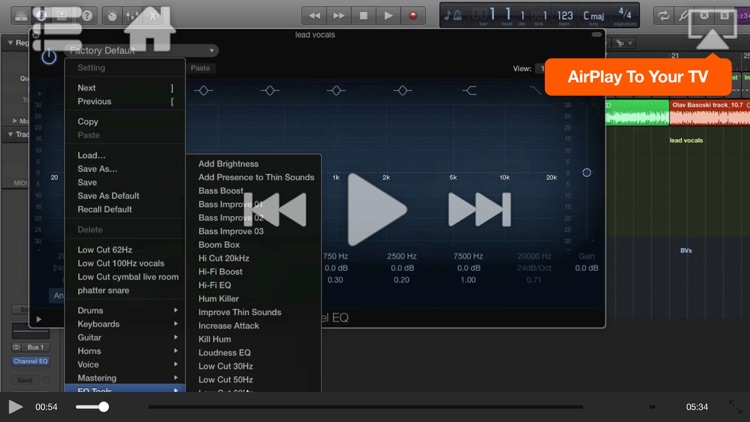Skip to next video with overlay
Viewport: 750px width, 422px height.
(479, 210)
